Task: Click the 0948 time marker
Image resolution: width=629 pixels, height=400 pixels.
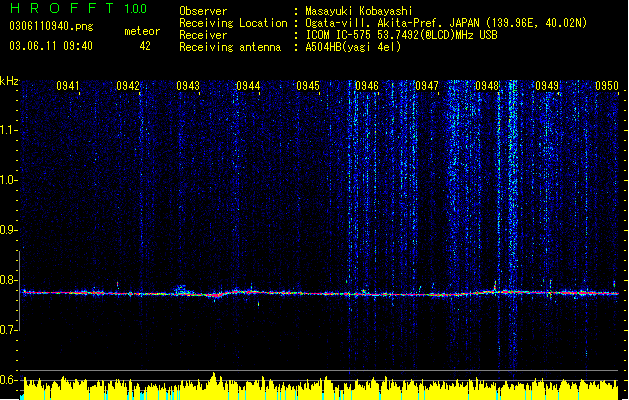Action: coord(487,86)
